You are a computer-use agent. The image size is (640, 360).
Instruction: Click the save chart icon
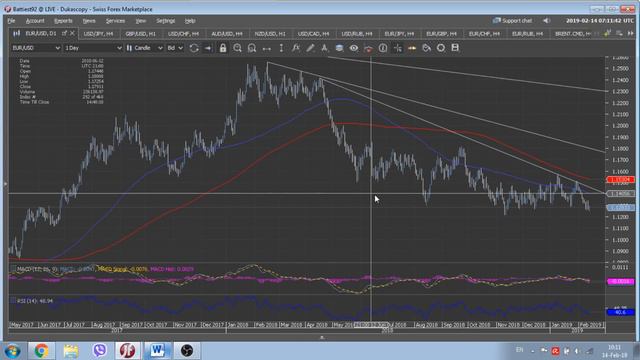click(455, 48)
